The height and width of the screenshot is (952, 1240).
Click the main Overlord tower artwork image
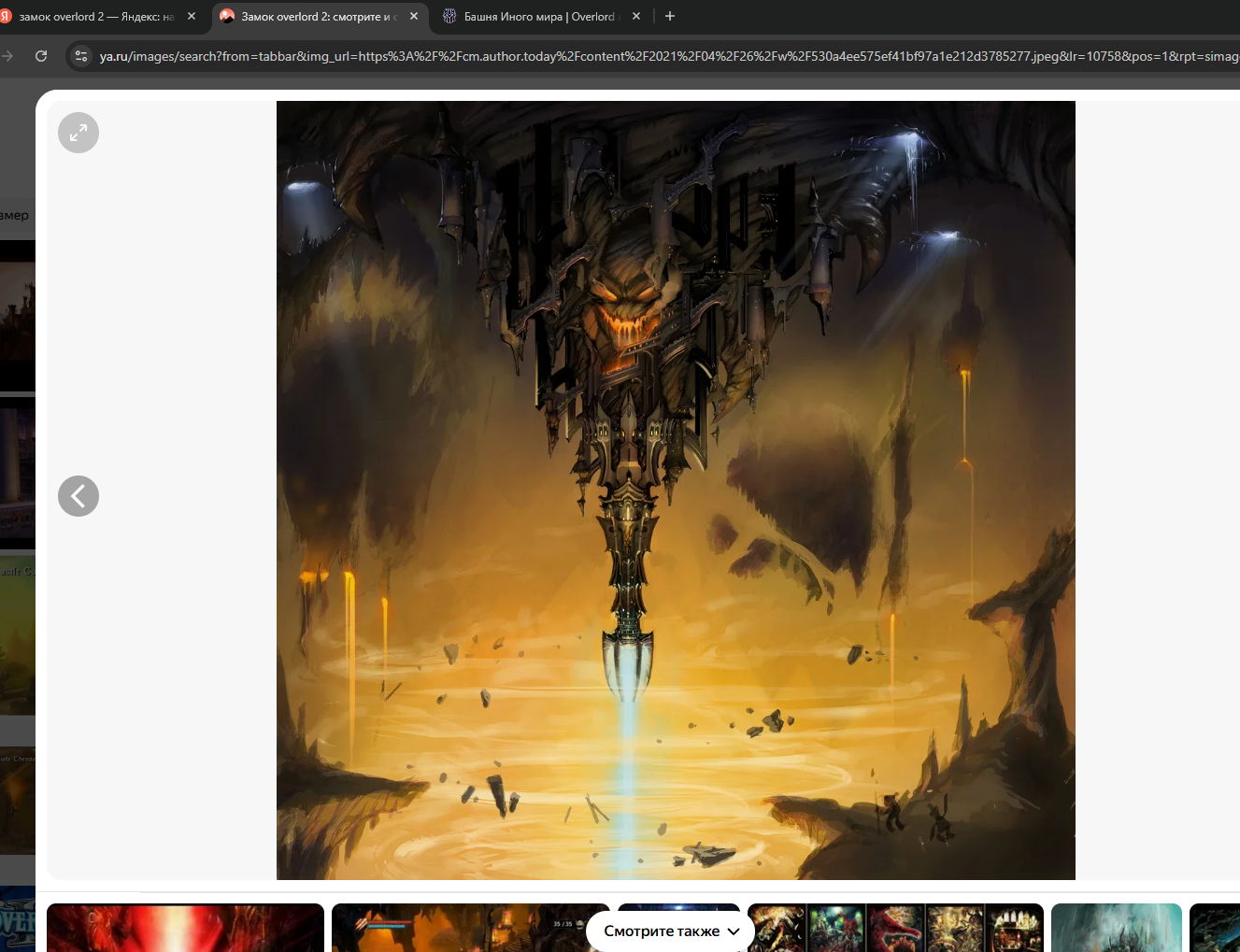coord(676,490)
